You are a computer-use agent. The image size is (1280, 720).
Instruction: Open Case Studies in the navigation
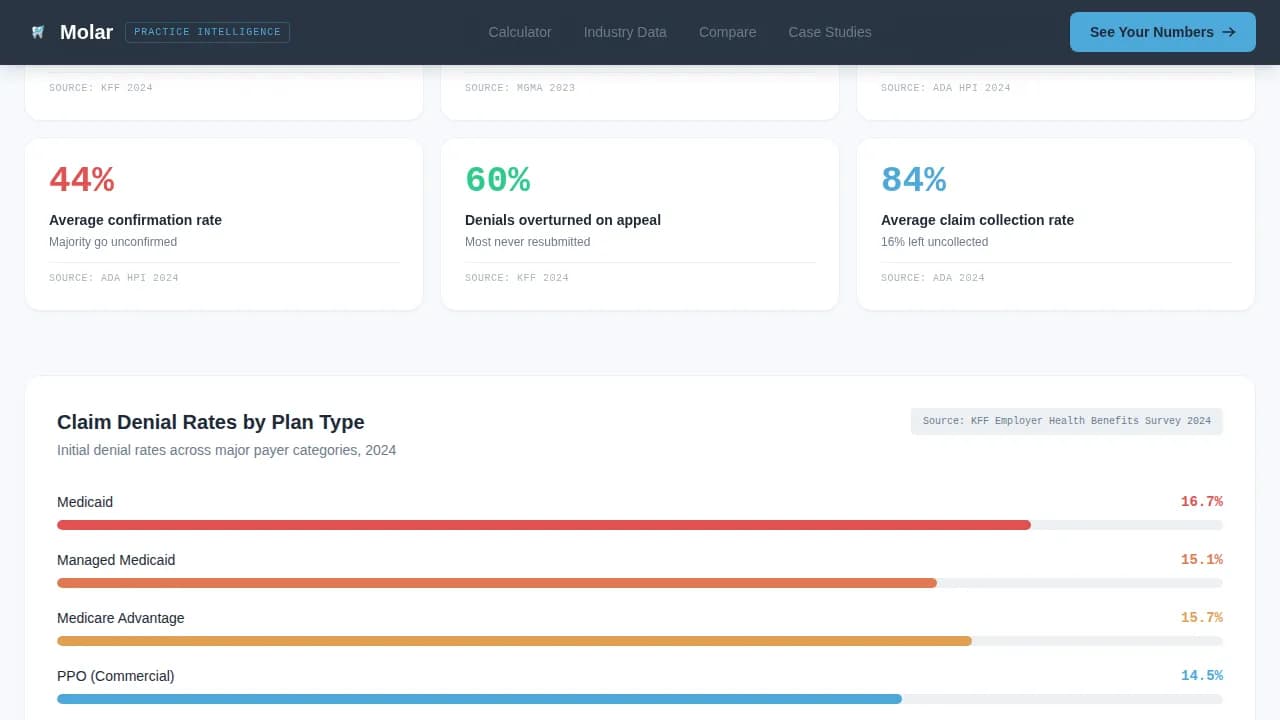tap(830, 32)
